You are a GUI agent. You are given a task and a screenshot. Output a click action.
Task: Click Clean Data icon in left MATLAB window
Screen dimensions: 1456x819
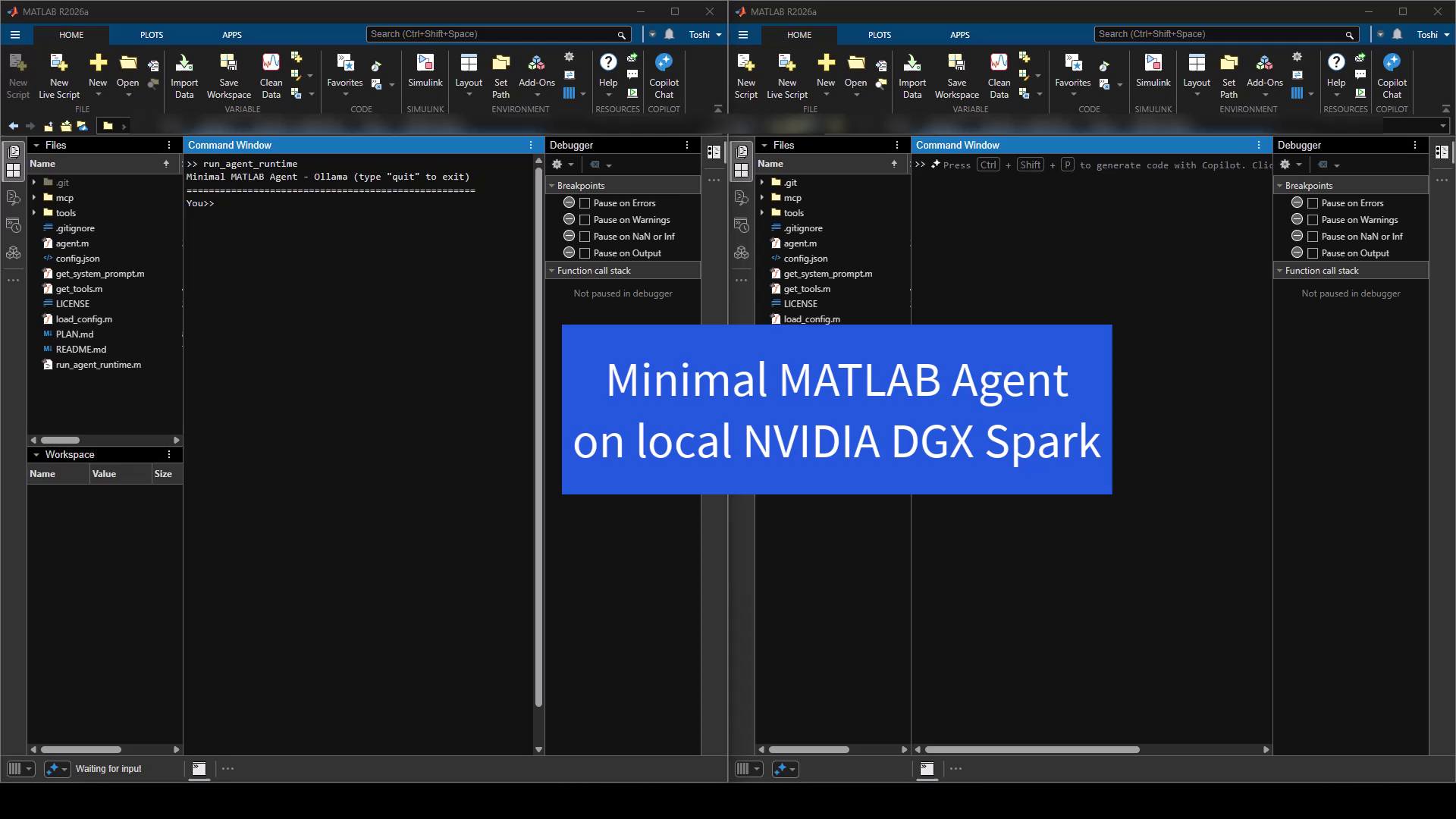(271, 62)
